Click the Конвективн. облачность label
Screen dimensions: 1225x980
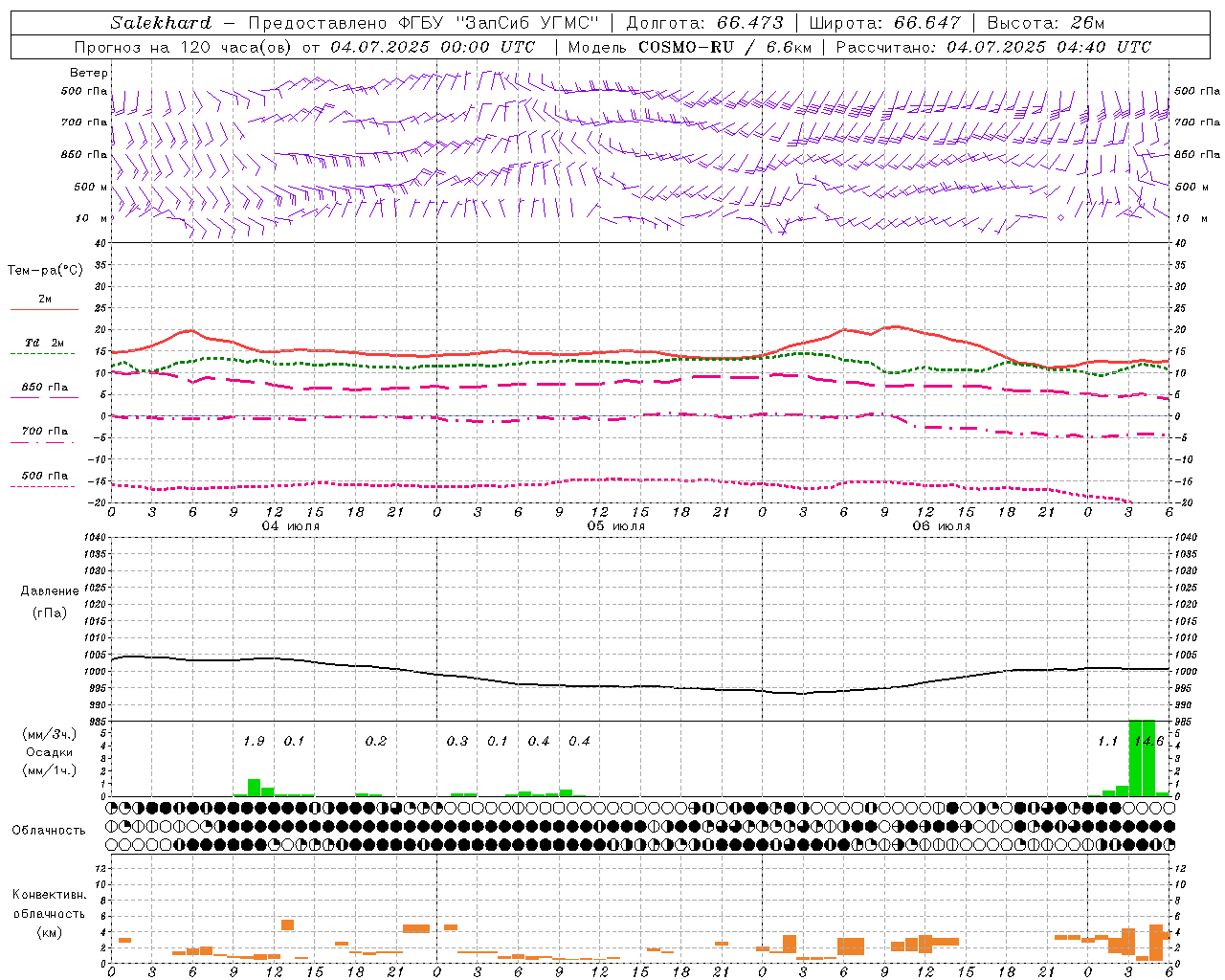(49, 904)
